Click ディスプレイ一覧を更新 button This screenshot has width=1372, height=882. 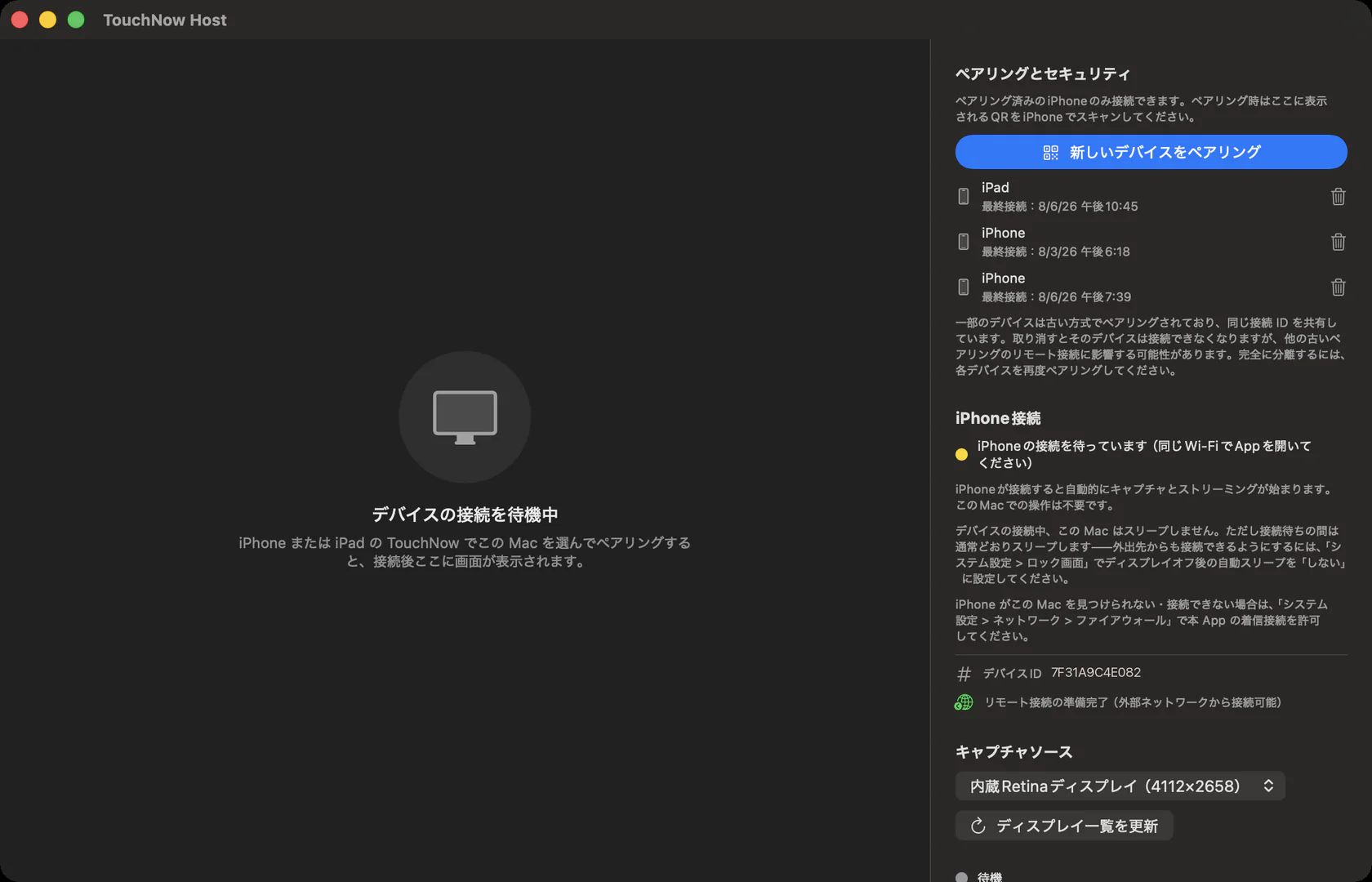pyautogui.click(x=1064, y=826)
